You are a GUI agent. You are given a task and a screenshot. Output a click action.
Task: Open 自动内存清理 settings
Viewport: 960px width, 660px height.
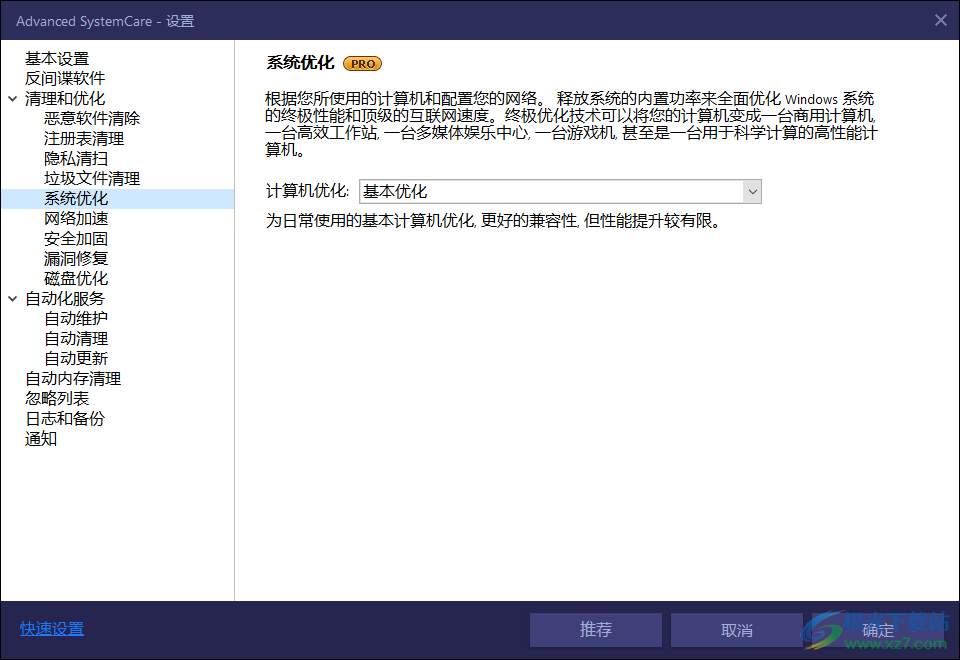tap(73, 378)
